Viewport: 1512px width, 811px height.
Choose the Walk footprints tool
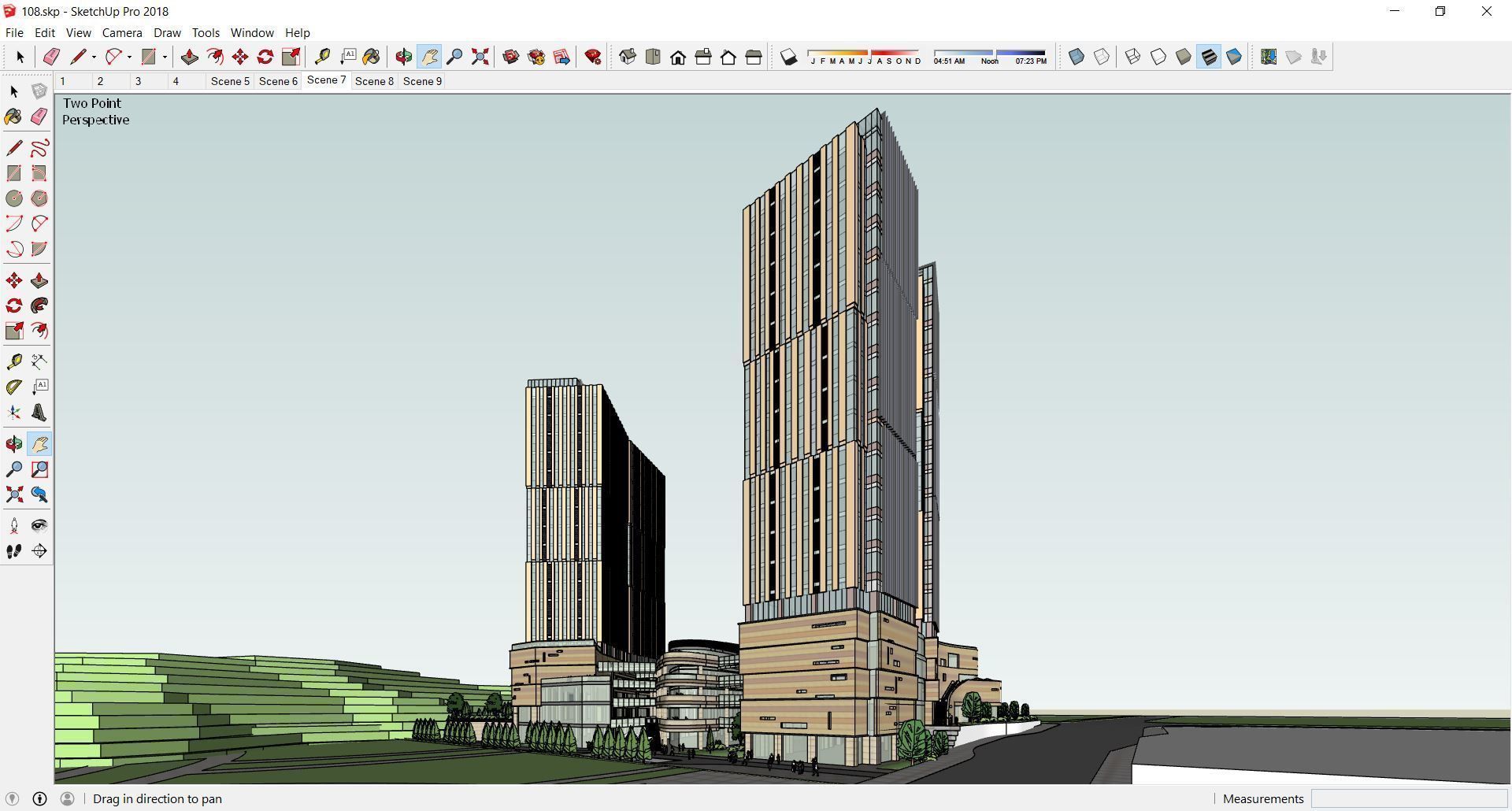pos(14,551)
